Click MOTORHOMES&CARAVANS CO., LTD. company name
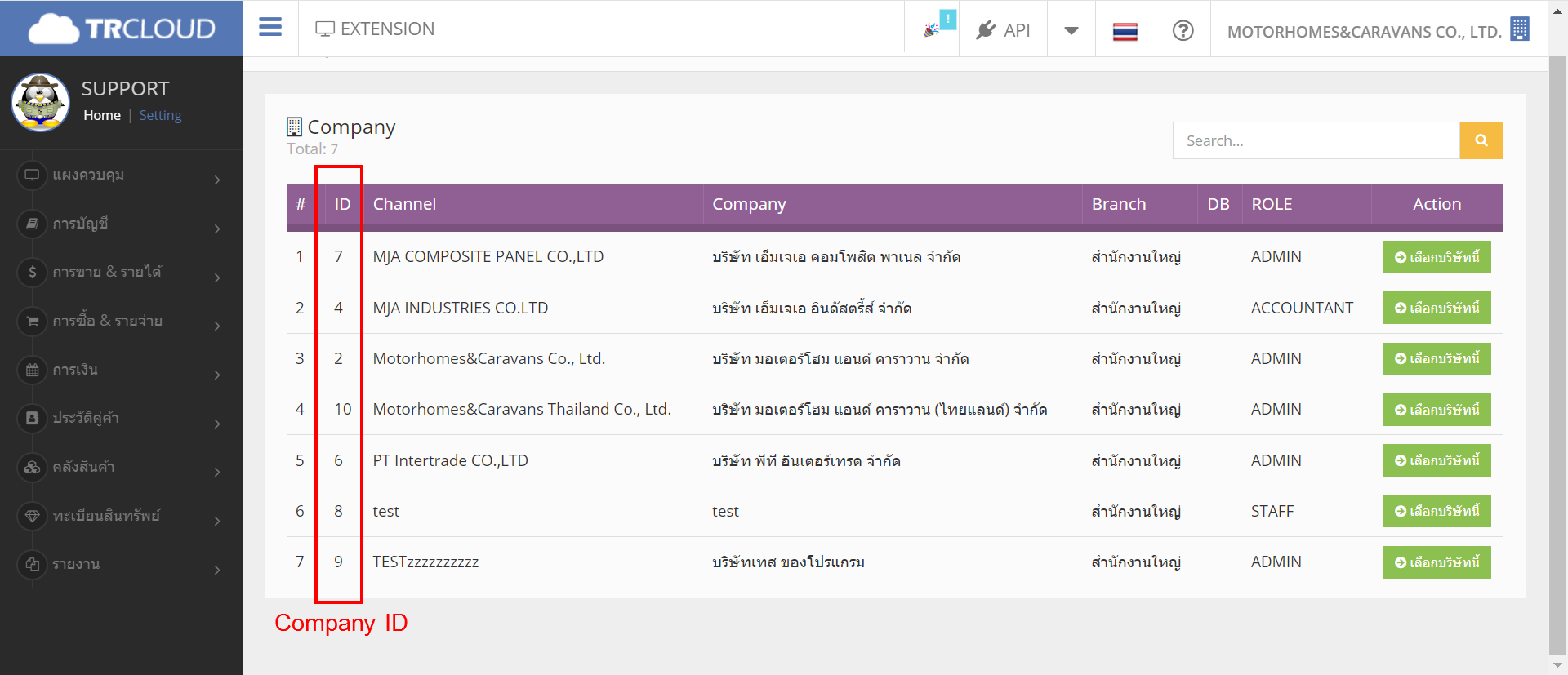The image size is (1568, 675). coord(1364,32)
